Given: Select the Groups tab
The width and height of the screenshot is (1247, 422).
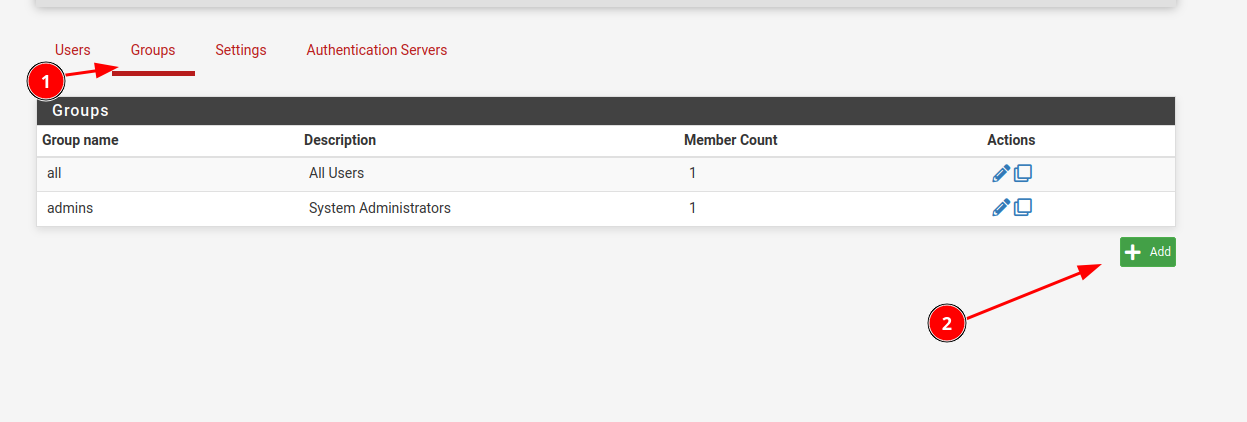Looking at the screenshot, I should (x=153, y=50).
